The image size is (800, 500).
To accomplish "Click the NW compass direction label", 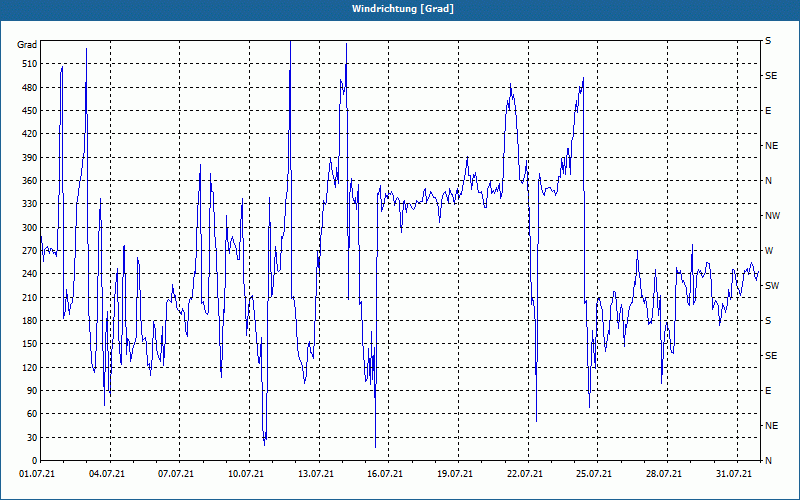I will tap(772, 216).
